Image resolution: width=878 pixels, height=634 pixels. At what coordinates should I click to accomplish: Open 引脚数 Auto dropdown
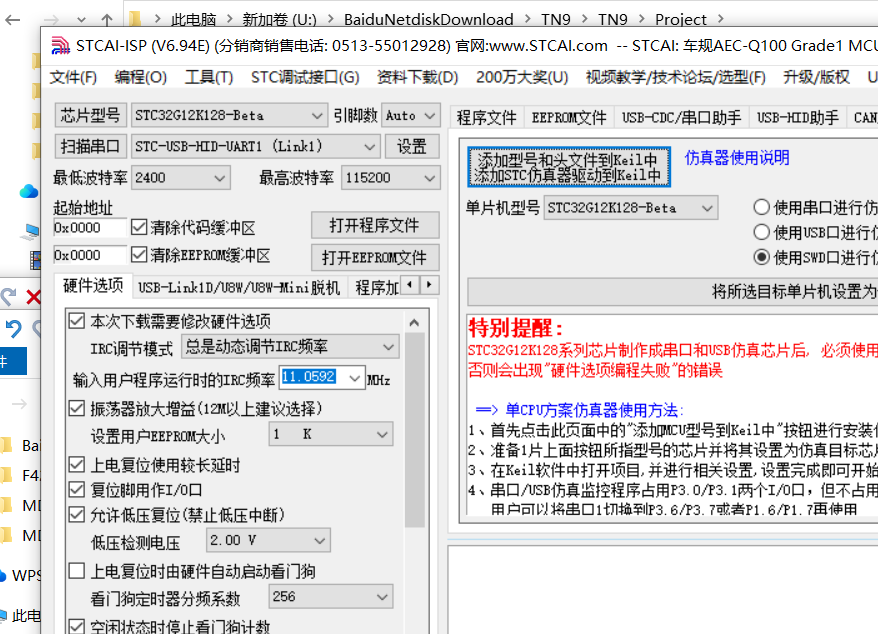410,115
